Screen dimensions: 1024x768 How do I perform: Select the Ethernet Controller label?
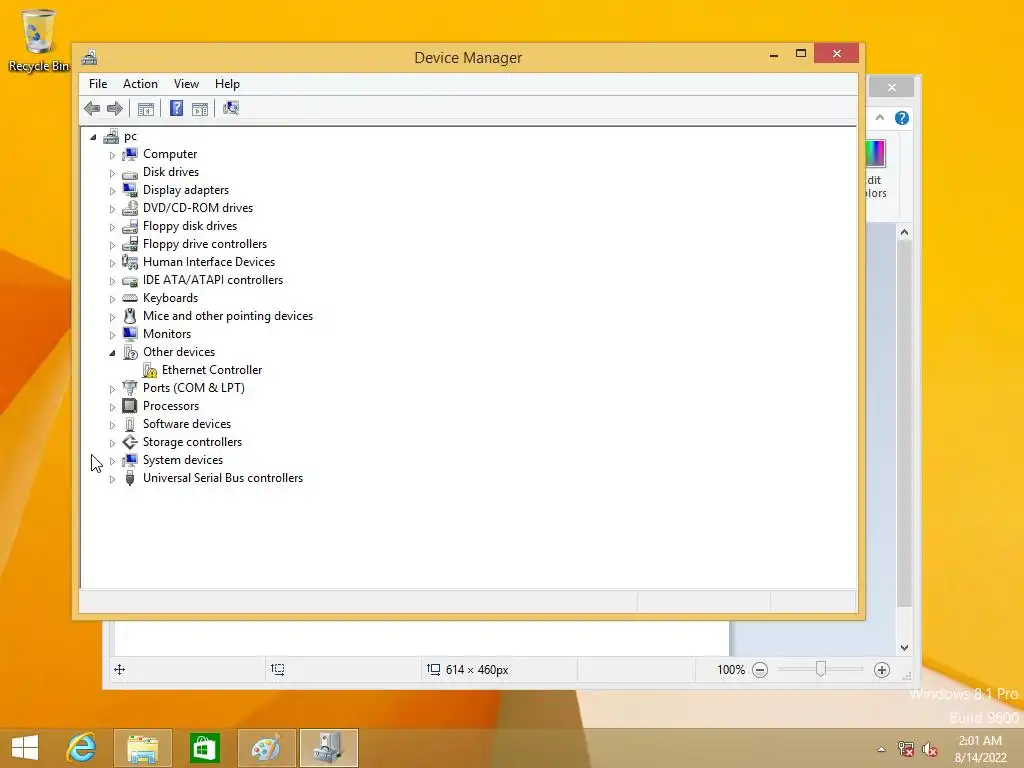pyautogui.click(x=212, y=370)
